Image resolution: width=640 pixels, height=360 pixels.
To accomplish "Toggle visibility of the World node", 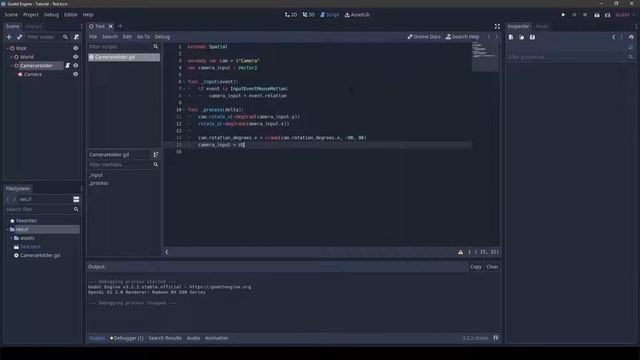I will tap(76, 57).
